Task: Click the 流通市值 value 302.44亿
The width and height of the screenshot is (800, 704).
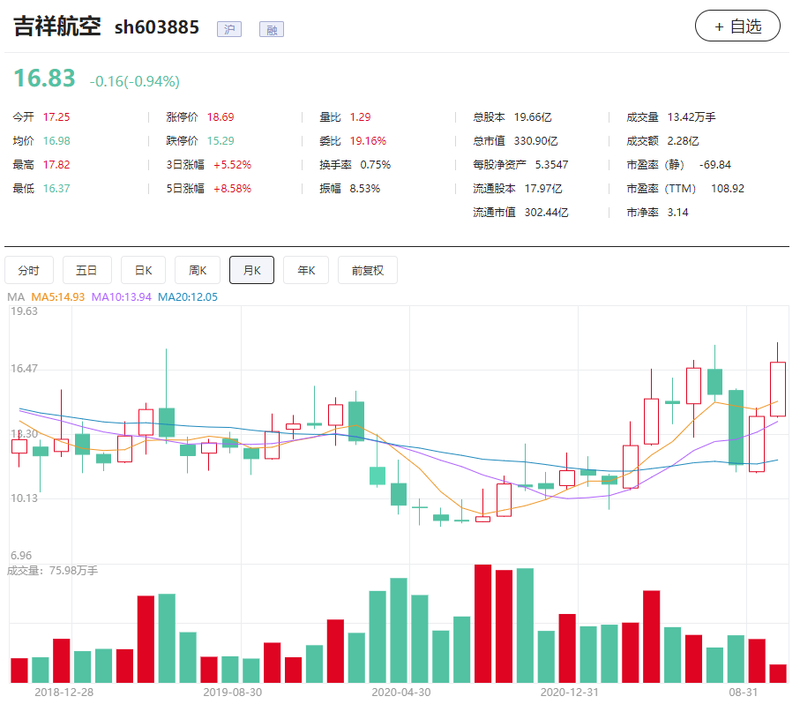Action: (546, 212)
